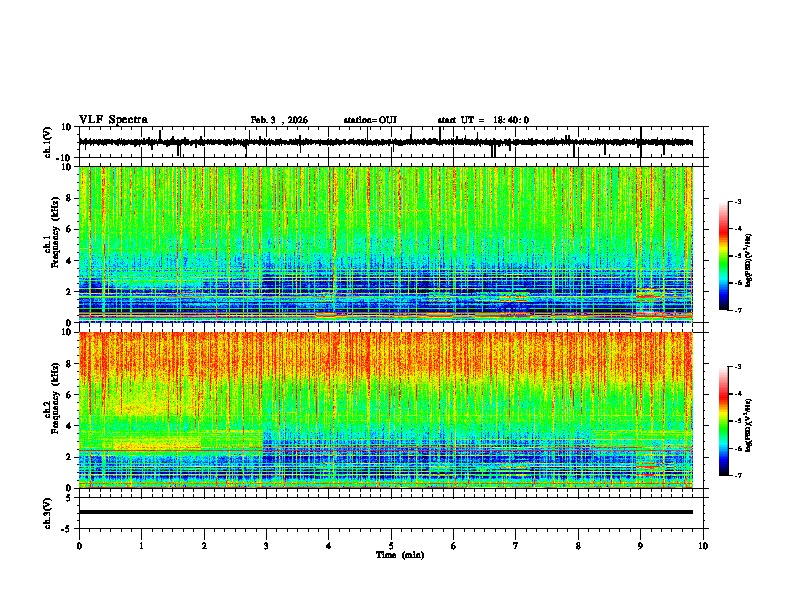Click the 'start UT = 18:40:0' label
Viewport: 792px width, 612px height.
tap(483, 120)
